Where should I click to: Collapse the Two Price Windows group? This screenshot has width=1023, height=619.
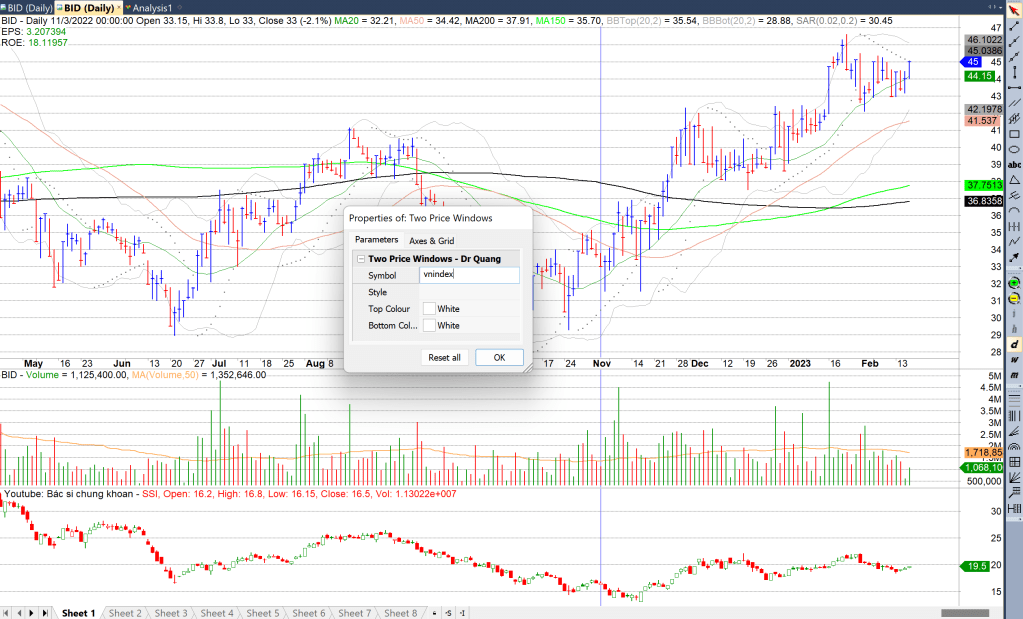coord(360,259)
